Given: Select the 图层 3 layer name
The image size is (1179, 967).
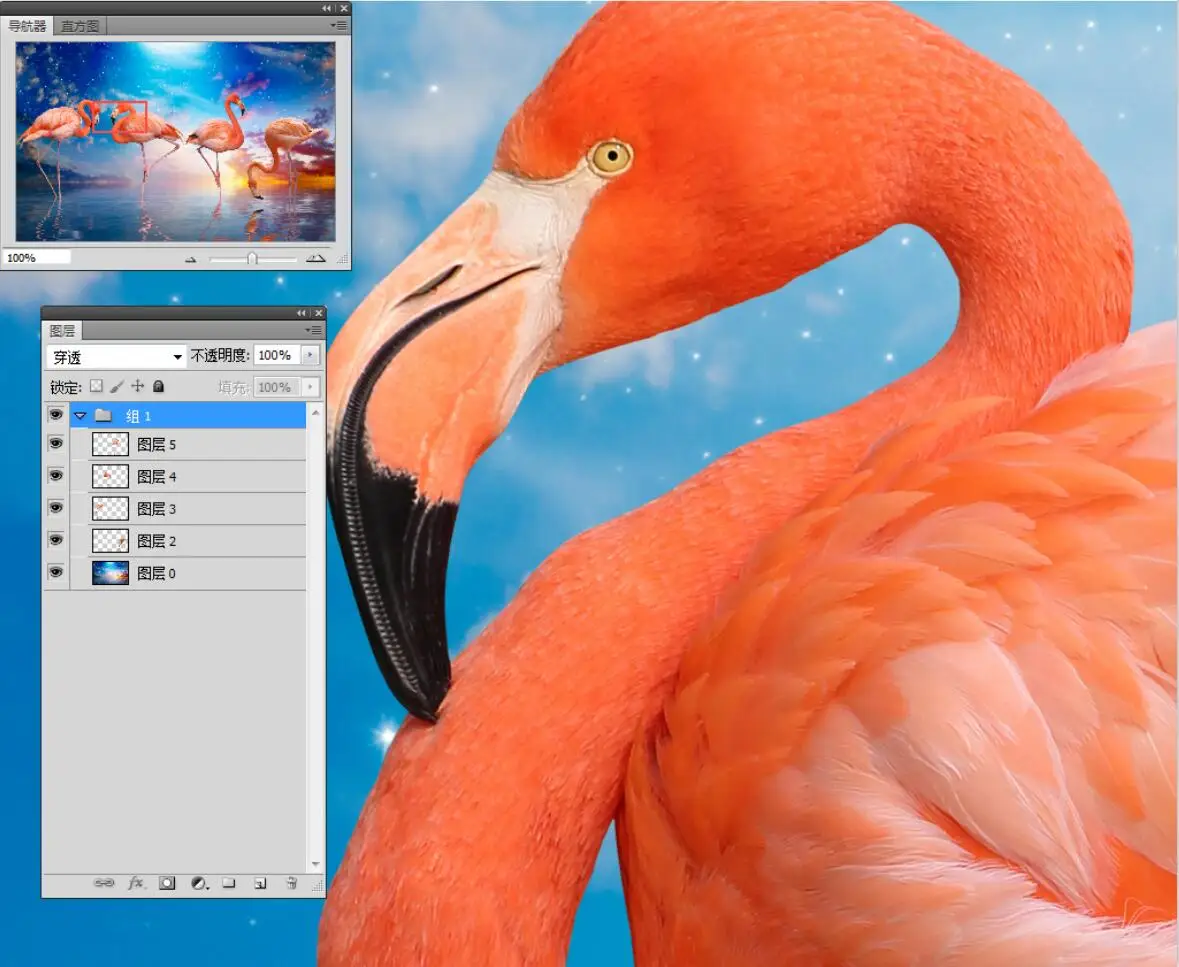Looking at the screenshot, I should coord(156,509).
